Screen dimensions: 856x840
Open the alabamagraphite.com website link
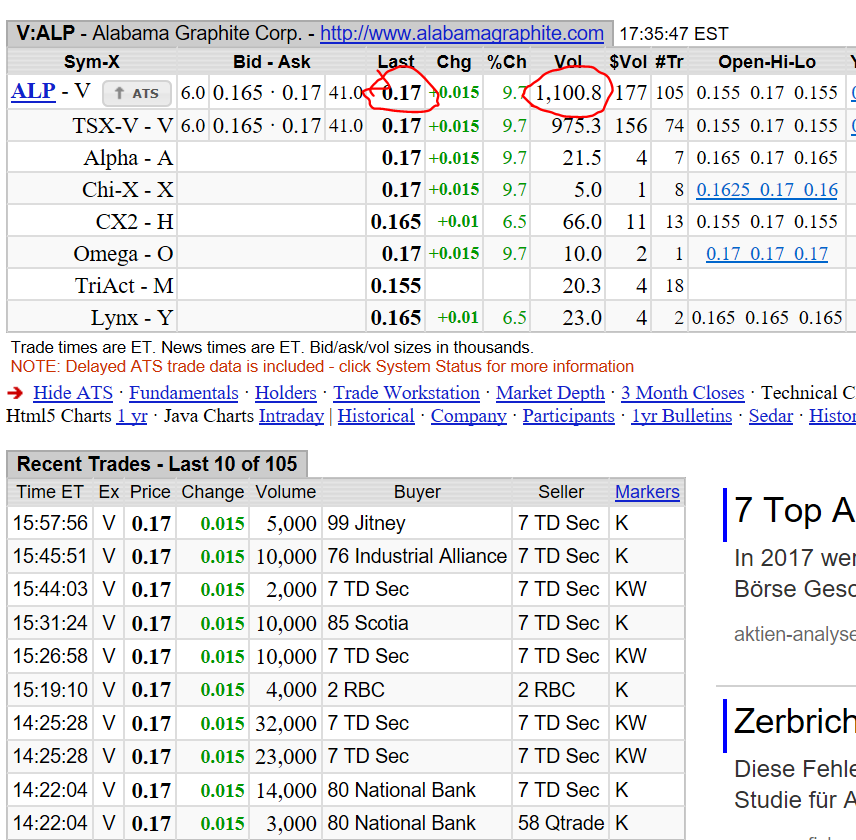[462, 34]
